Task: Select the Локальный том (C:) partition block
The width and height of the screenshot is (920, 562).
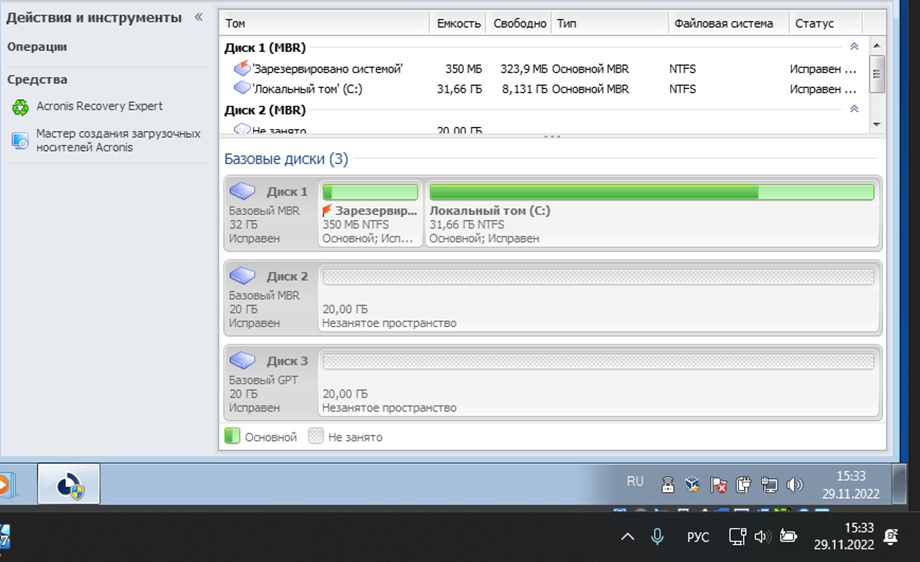Action: click(x=652, y=214)
